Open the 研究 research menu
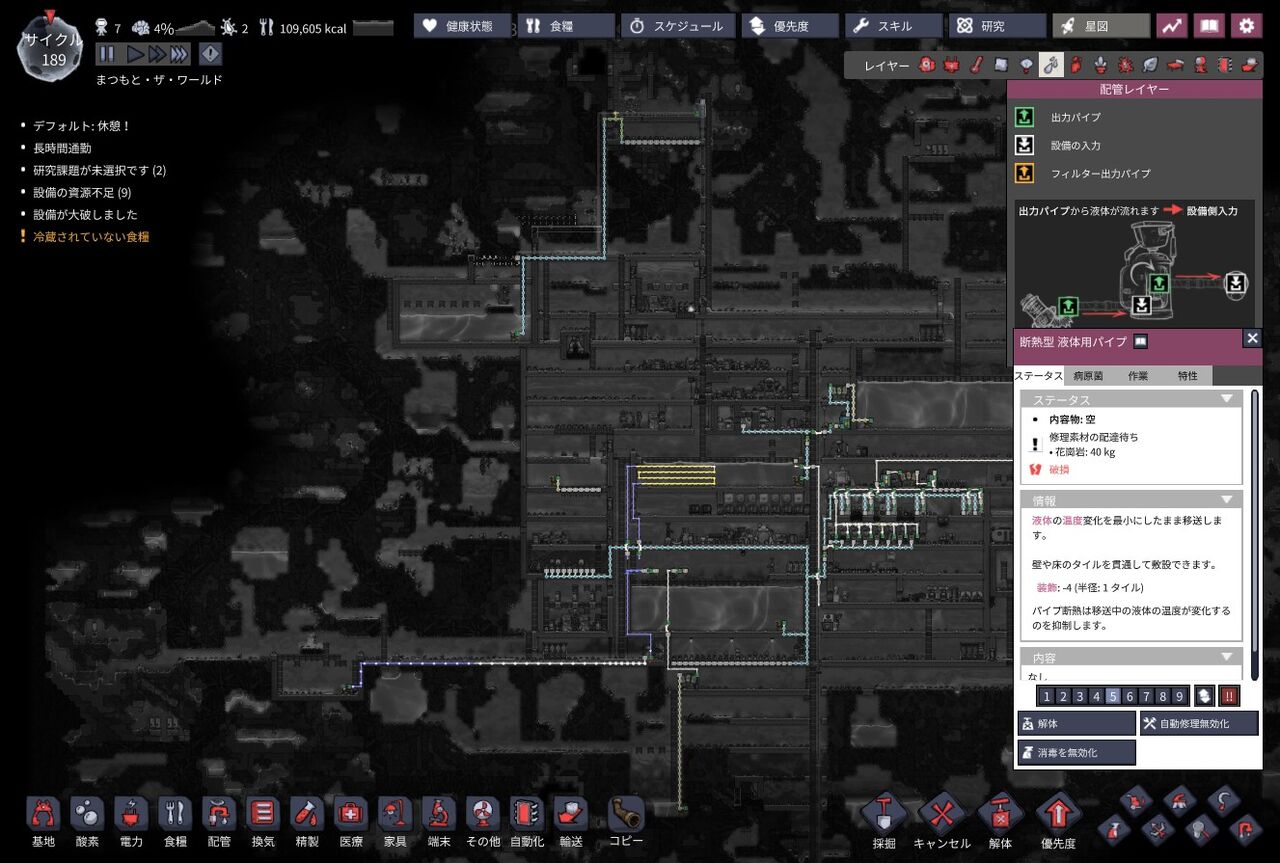 997,26
